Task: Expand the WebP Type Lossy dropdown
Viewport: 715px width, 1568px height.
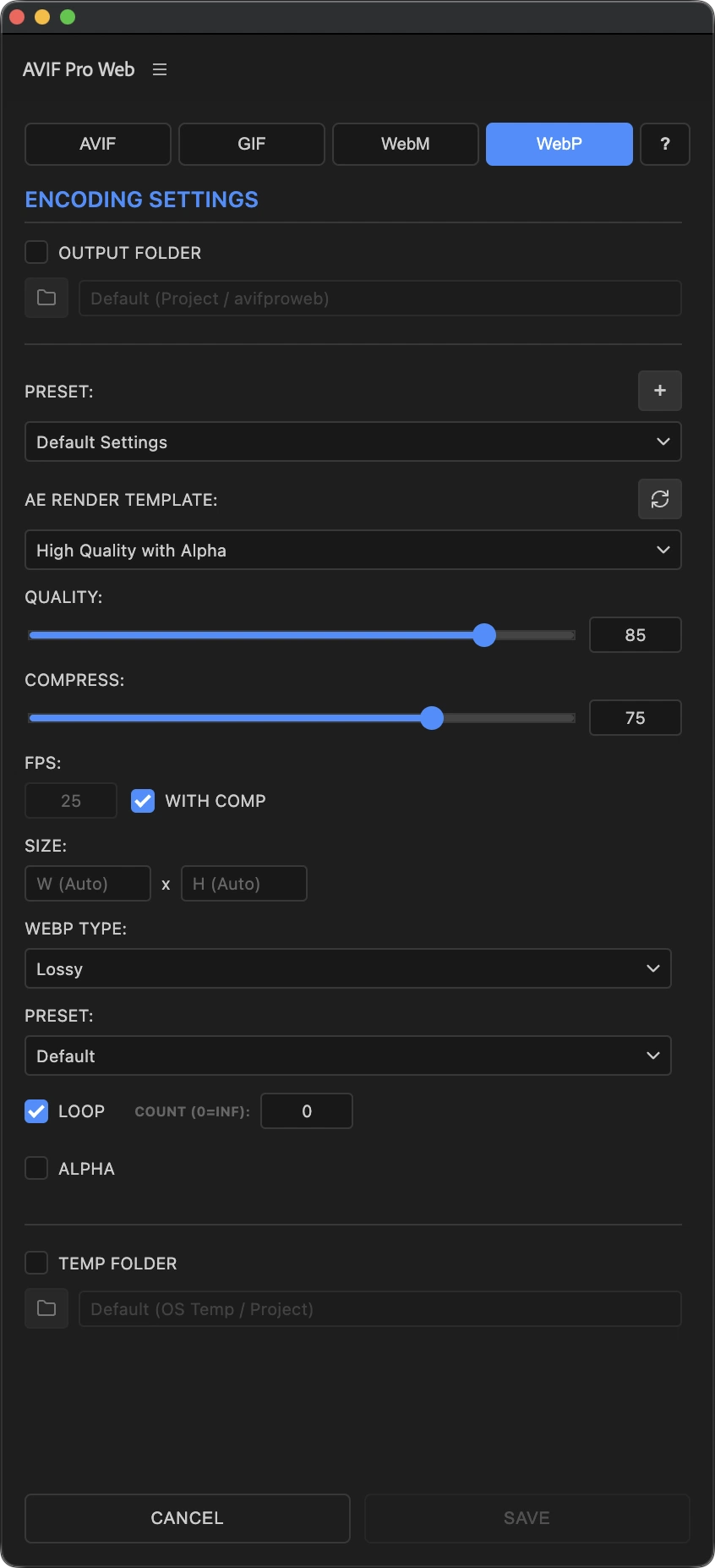Action: pos(348,968)
